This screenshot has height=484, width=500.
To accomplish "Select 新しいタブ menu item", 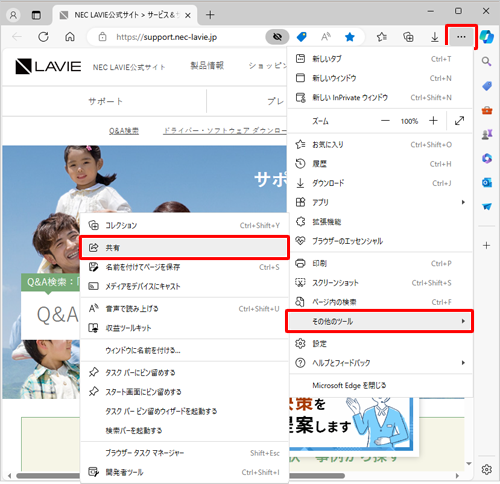I will 380,59.
